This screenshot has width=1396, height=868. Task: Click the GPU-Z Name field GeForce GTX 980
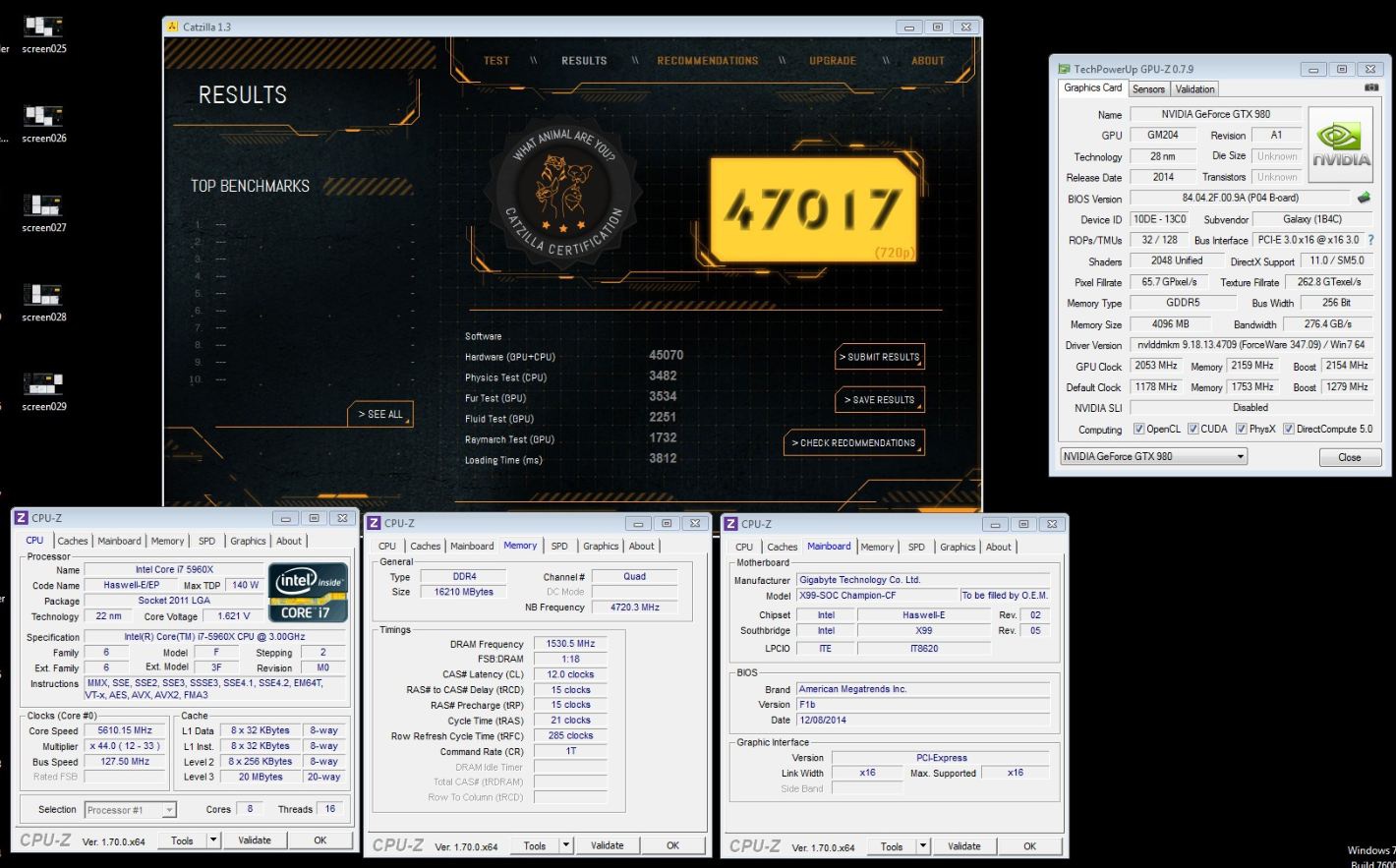[x=1215, y=114]
